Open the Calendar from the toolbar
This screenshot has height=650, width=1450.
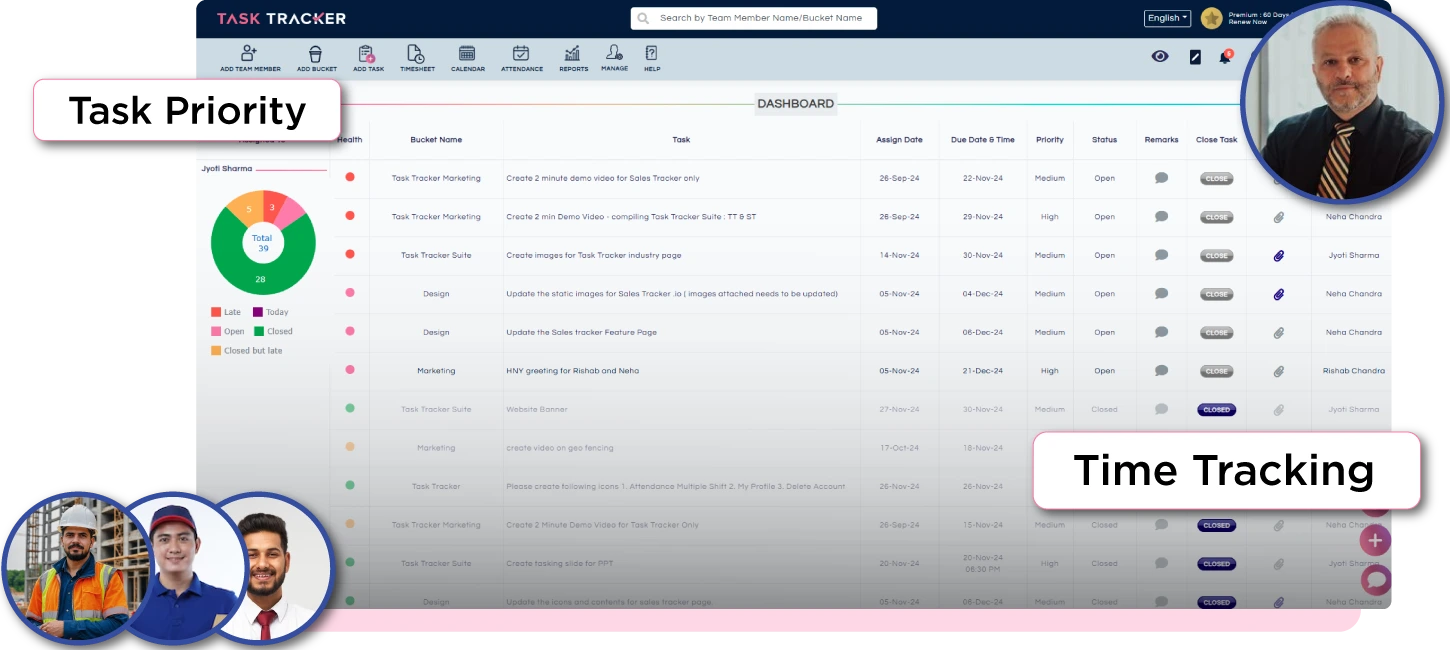[467, 58]
